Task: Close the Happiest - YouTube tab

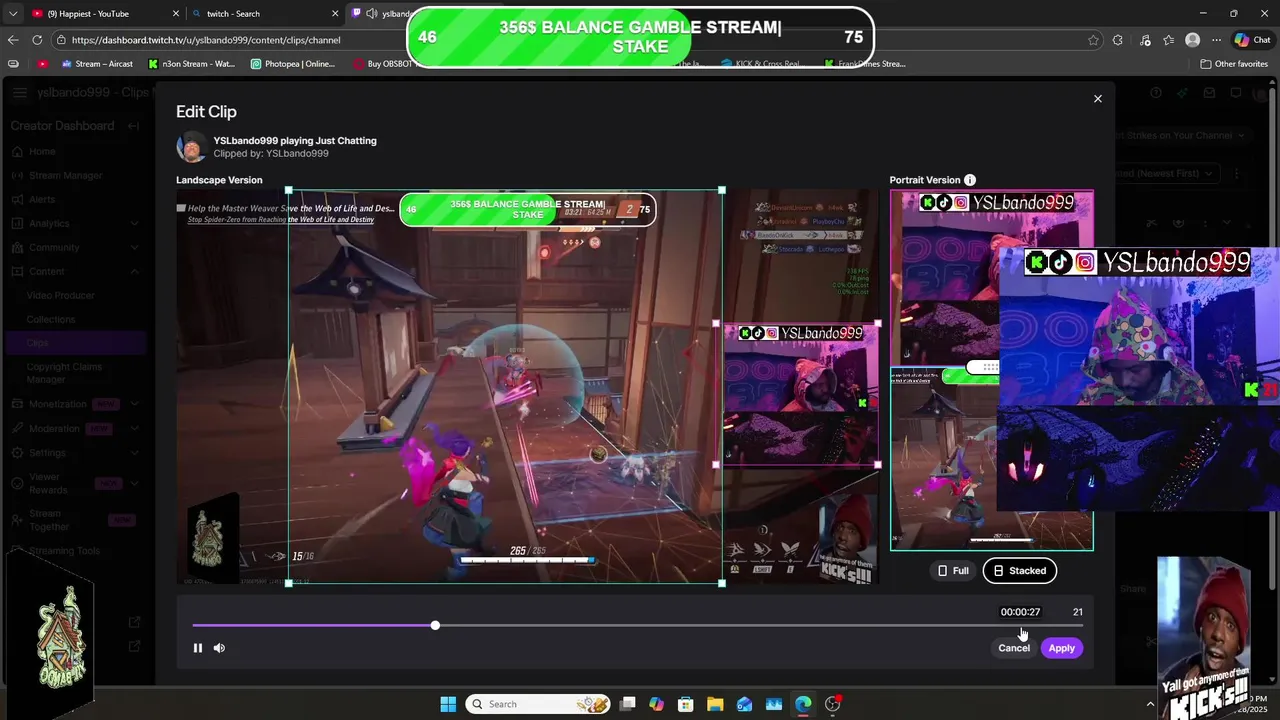Action: [176, 14]
